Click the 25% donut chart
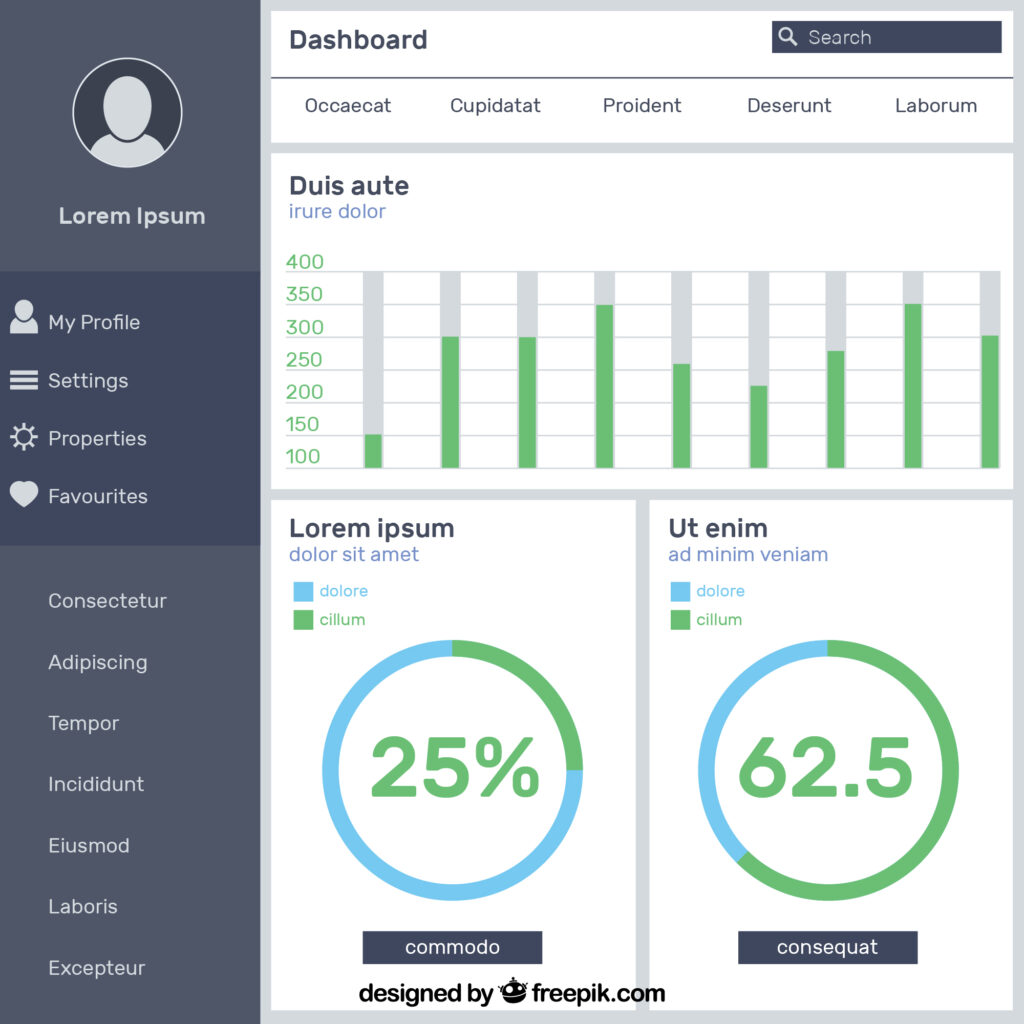 pos(452,770)
